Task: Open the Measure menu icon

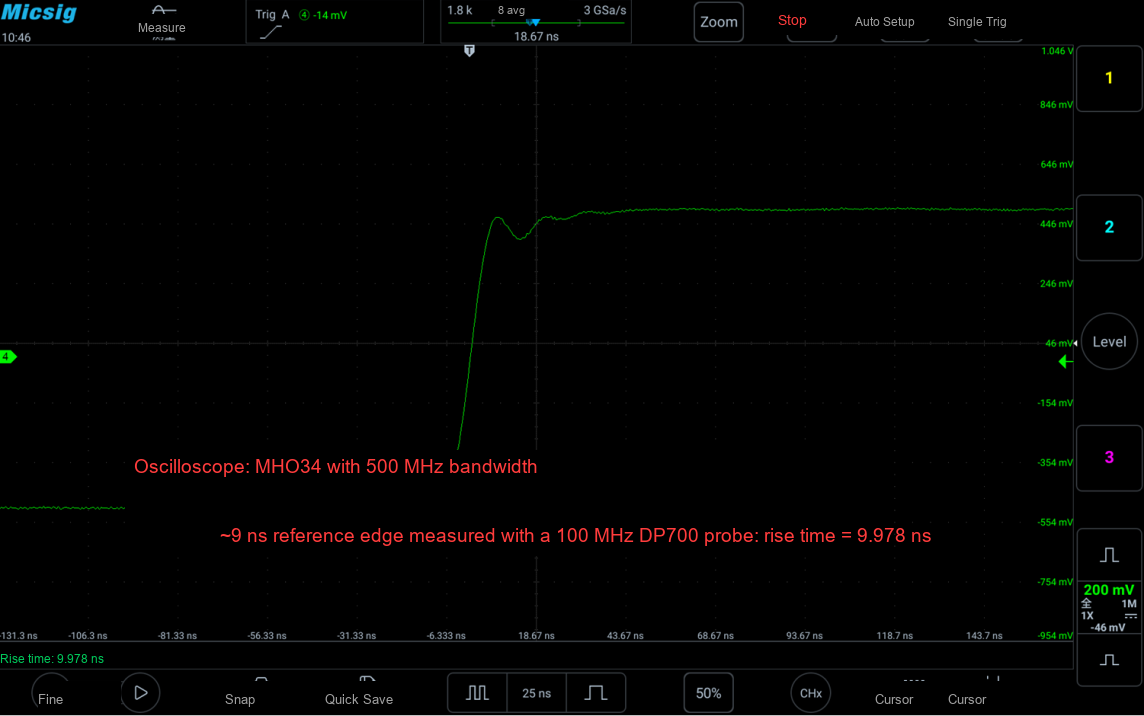Action: pos(163,10)
